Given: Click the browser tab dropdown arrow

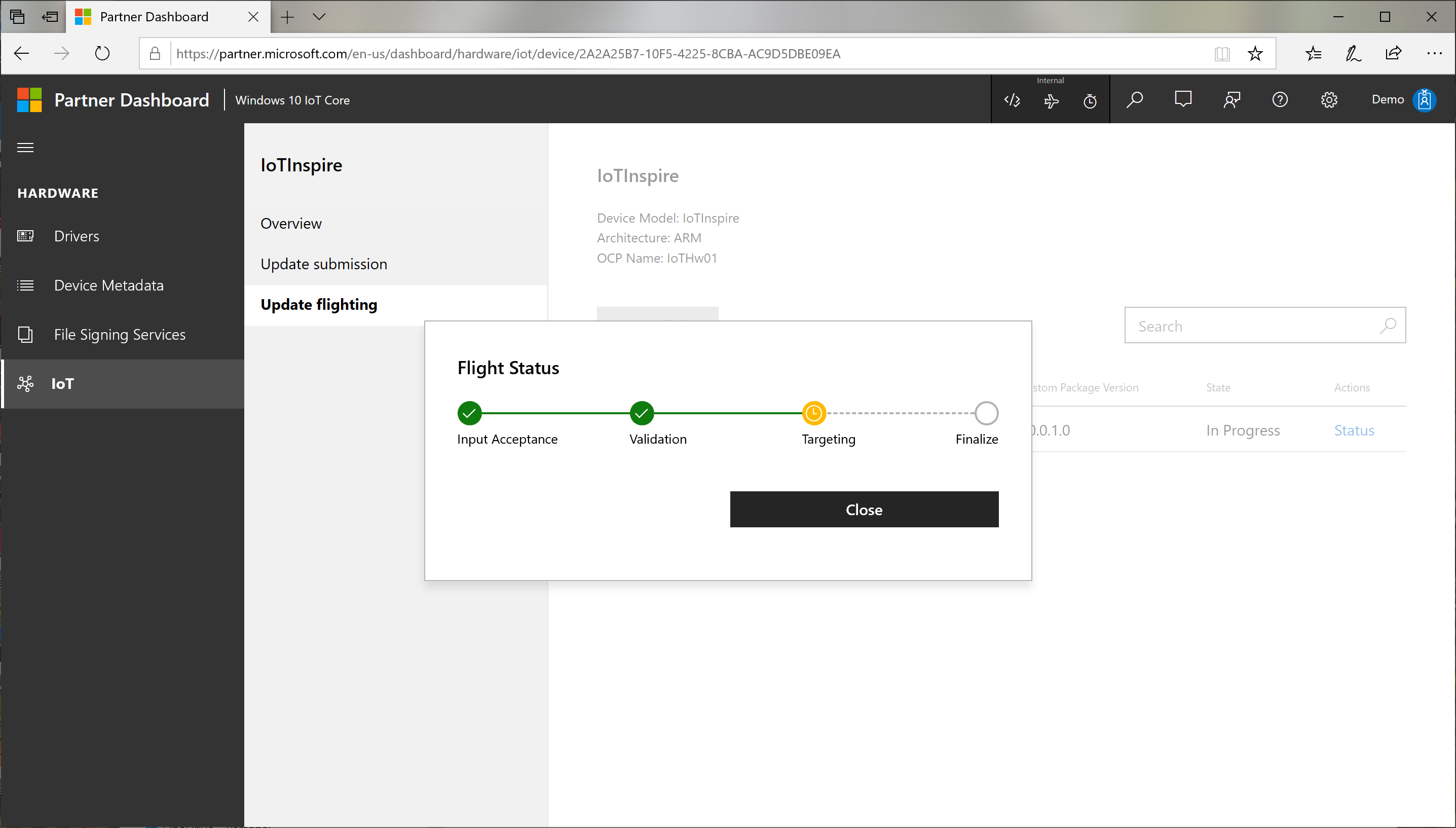Looking at the screenshot, I should click(x=320, y=17).
